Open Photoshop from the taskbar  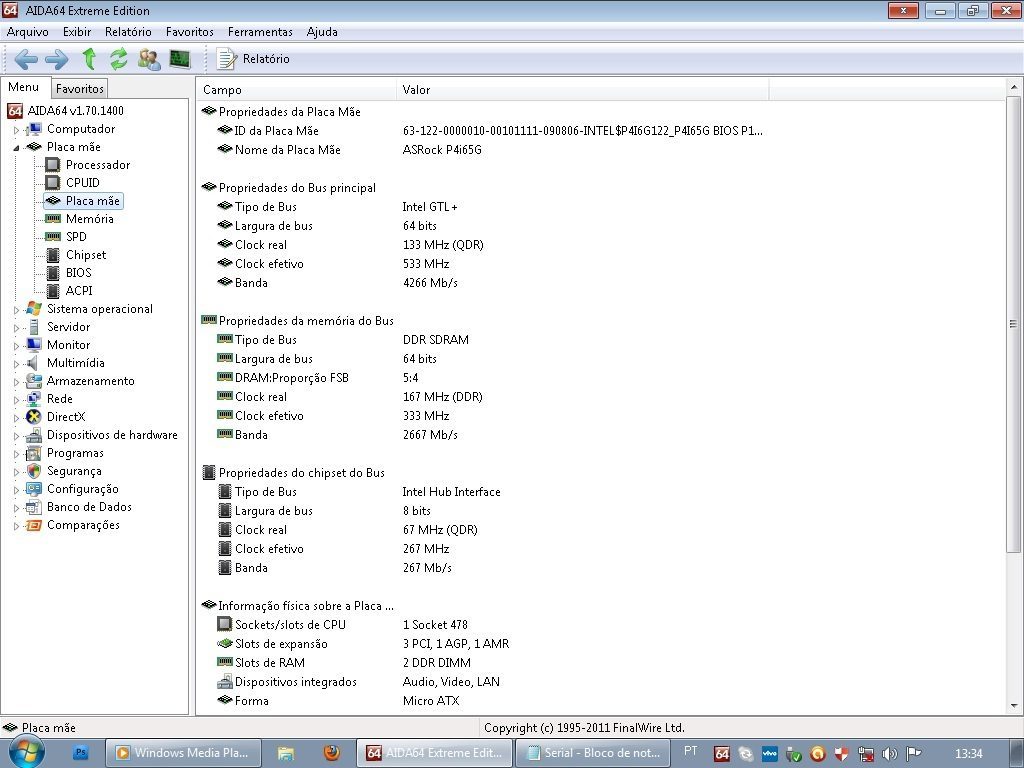(80, 752)
